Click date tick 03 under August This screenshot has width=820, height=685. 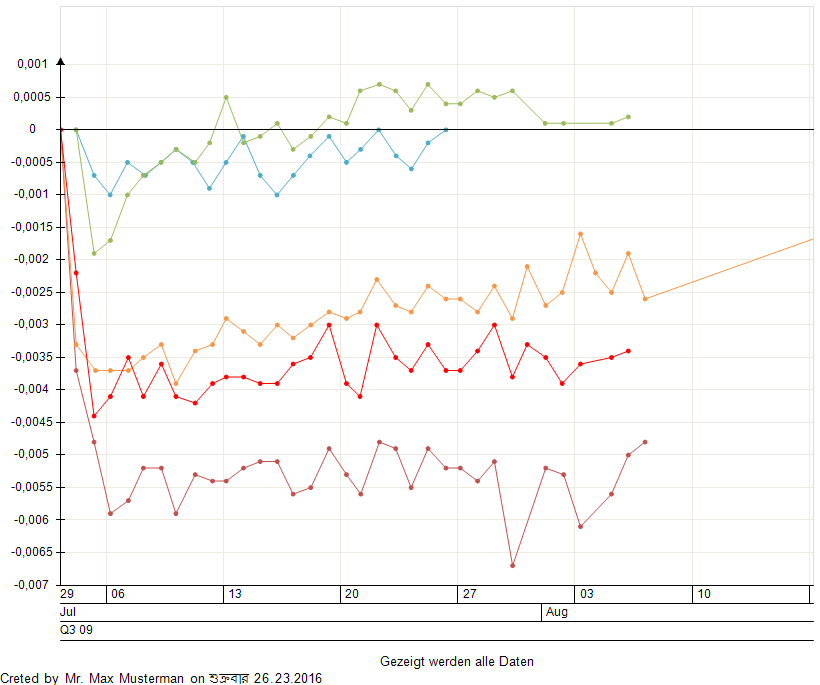[x=586, y=594]
